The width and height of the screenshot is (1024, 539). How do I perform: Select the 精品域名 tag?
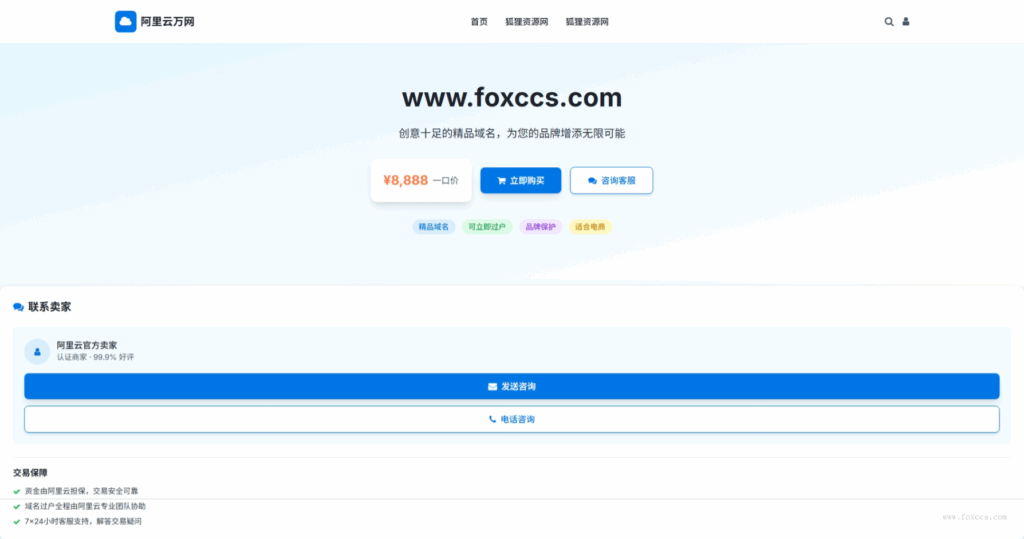pyautogui.click(x=434, y=227)
